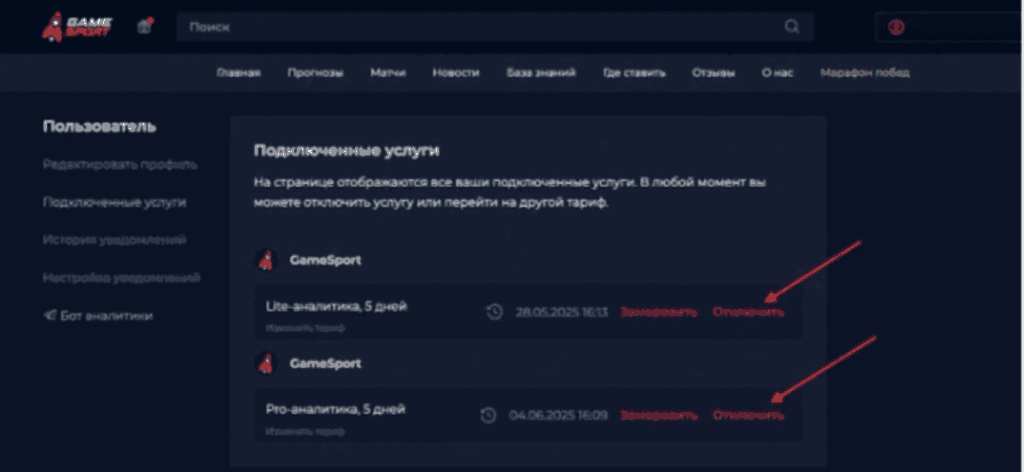Open the Матчи menu item
The width and height of the screenshot is (1024, 472).
coord(388,72)
